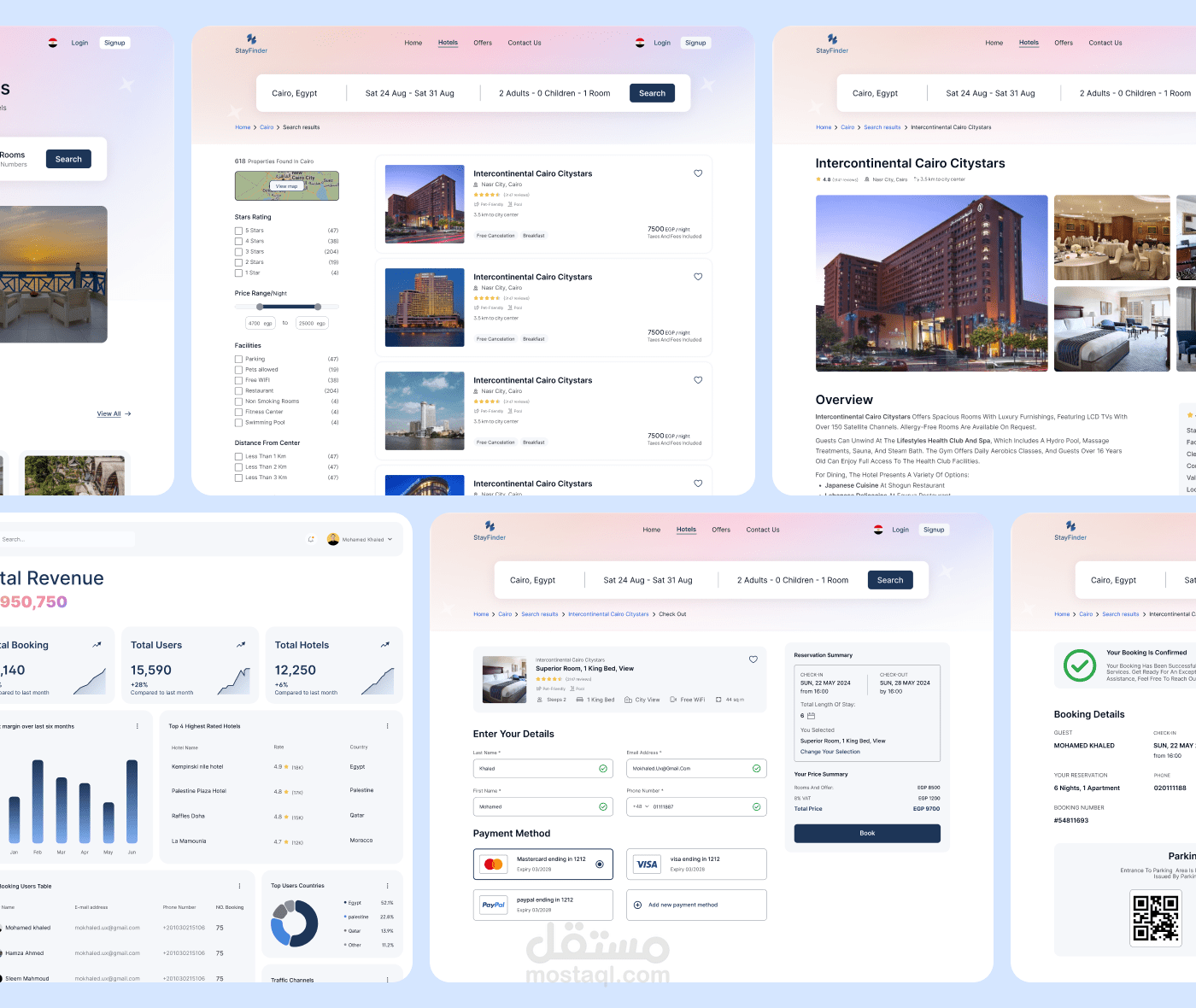The height and width of the screenshot is (1008, 1196).
Task: Click View map thumbnail
Action: point(287,185)
